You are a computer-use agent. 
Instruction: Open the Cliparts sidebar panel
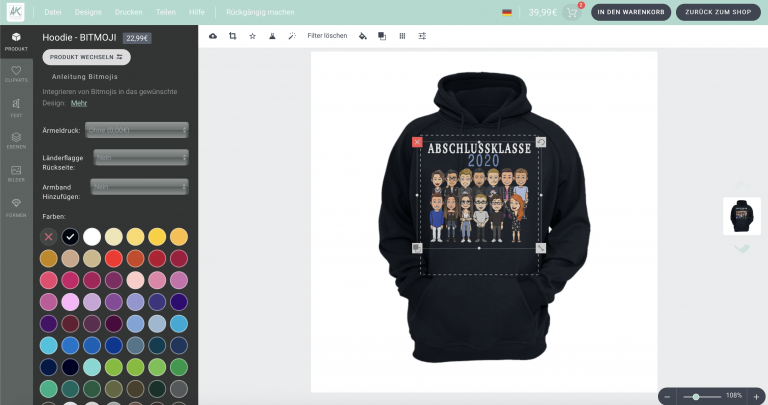pos(16,73)
